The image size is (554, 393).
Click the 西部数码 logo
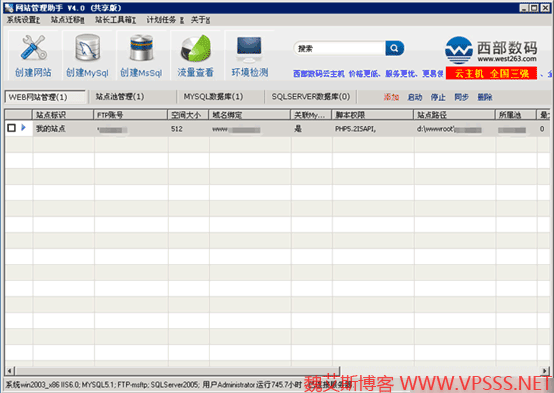[491, 50]
